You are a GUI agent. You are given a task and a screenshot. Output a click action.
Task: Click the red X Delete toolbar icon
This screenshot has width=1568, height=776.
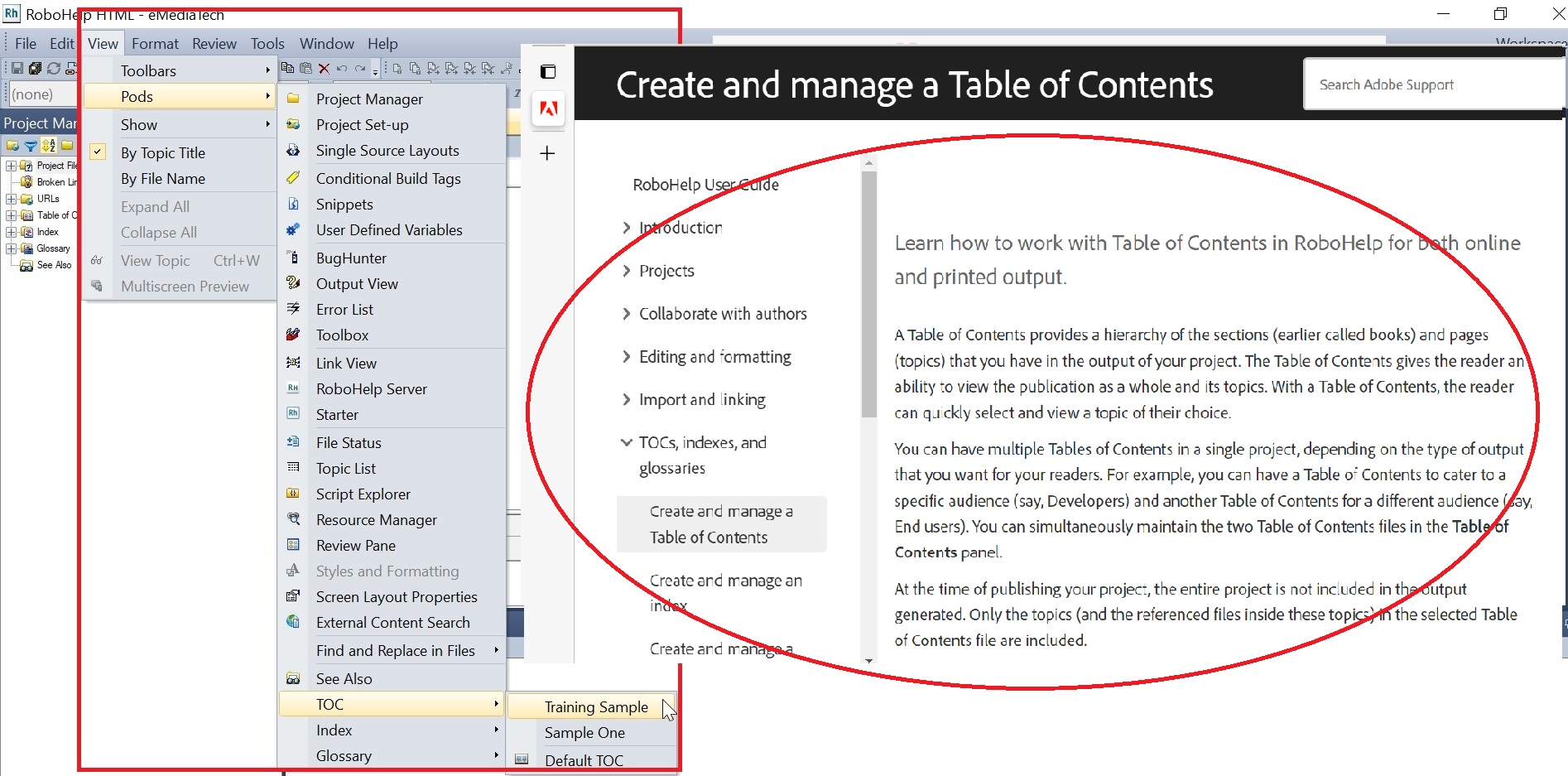coord(324,69)
